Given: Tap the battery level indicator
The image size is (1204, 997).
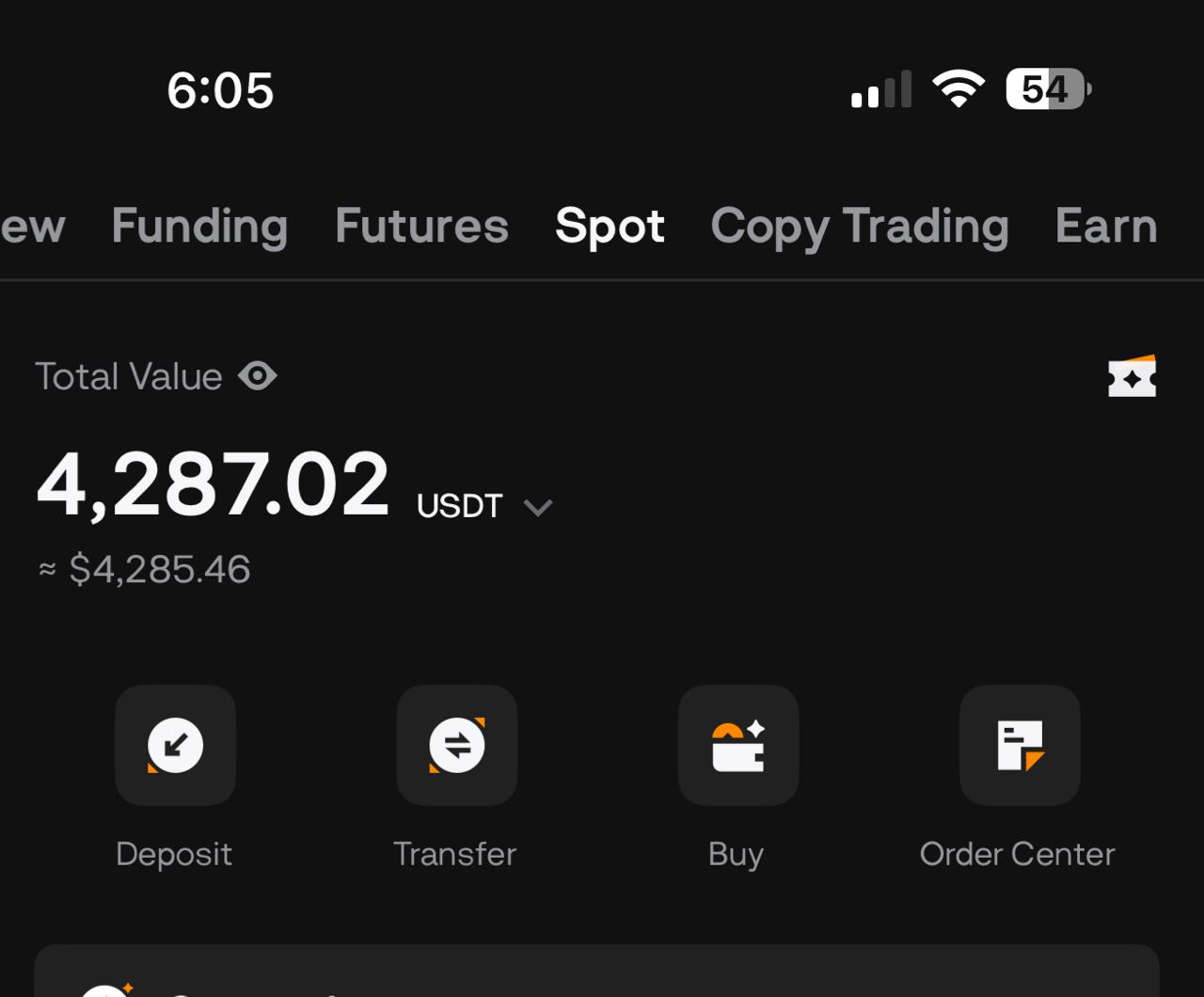Looking at the screenshot, I should pyautogui.click(x=1048, y=89).
